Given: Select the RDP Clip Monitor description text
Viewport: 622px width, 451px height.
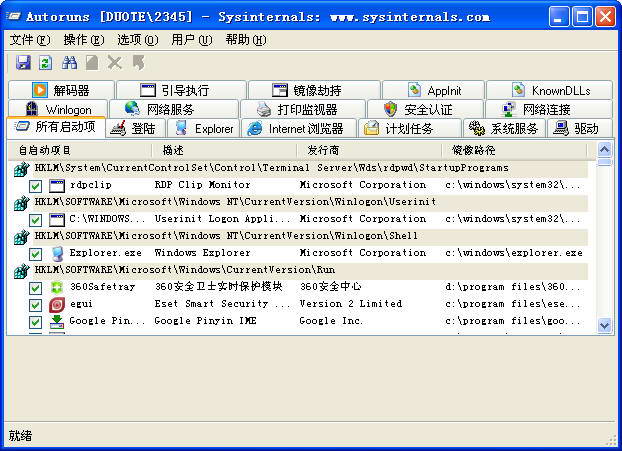Looking at the screenshot, I should tap(202, 185).
